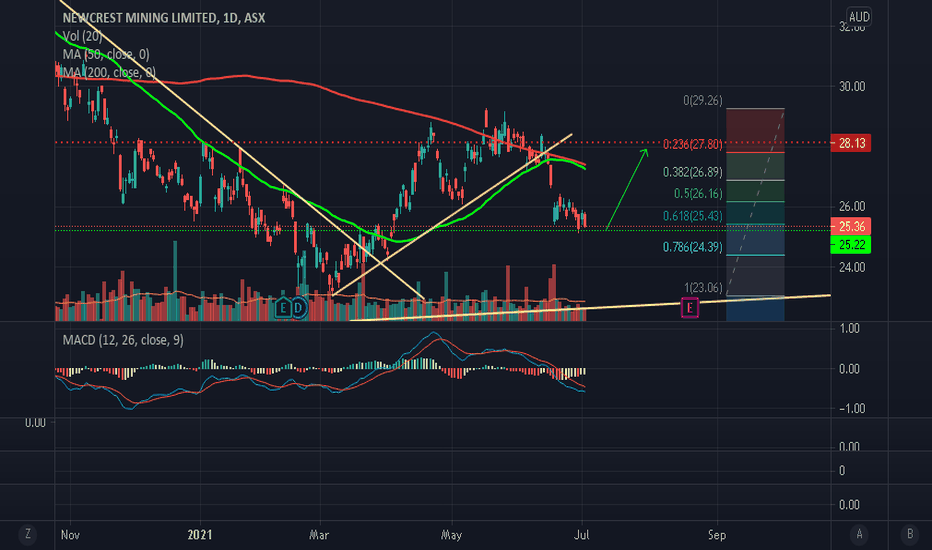
Task: Click the 1(23.06) Fibonacci level label
Action: click(x=703, y=288)
